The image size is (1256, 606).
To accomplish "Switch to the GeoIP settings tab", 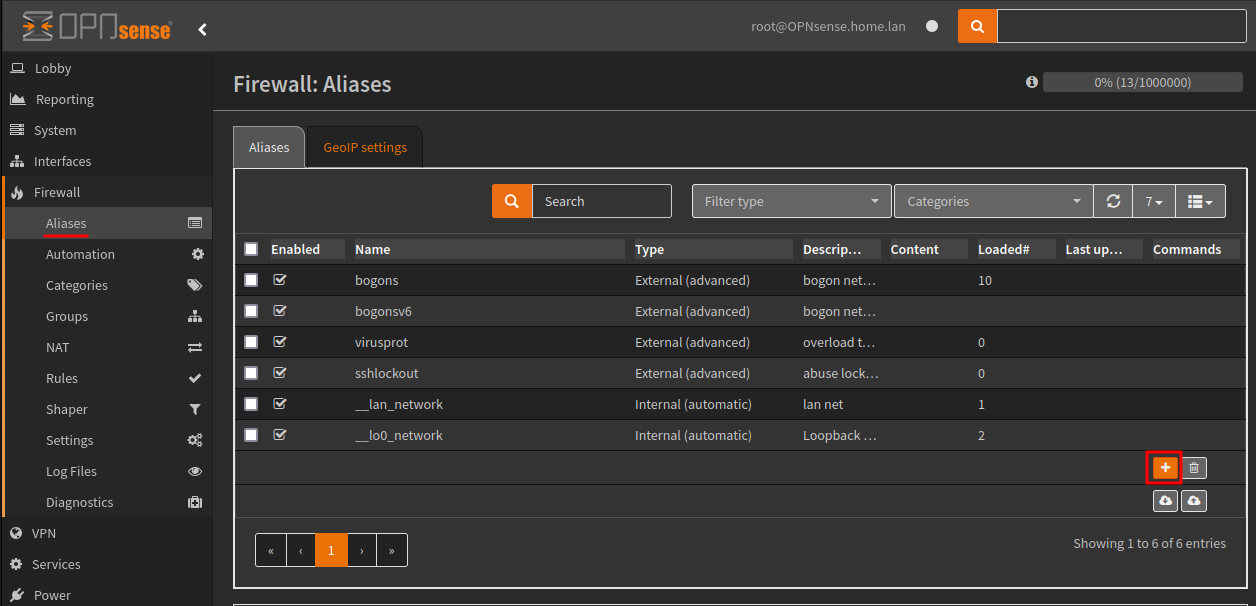I will [x=365, y=147].
